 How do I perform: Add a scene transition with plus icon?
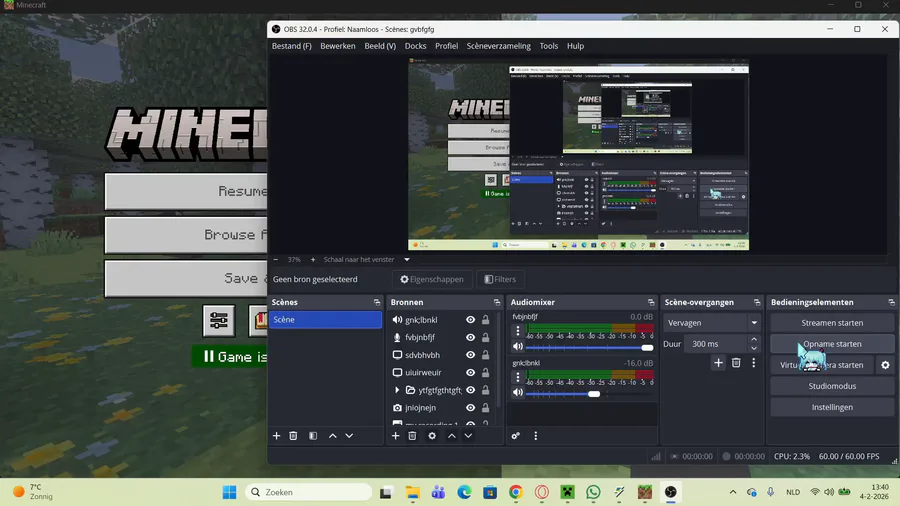click(x=718, y=363)
